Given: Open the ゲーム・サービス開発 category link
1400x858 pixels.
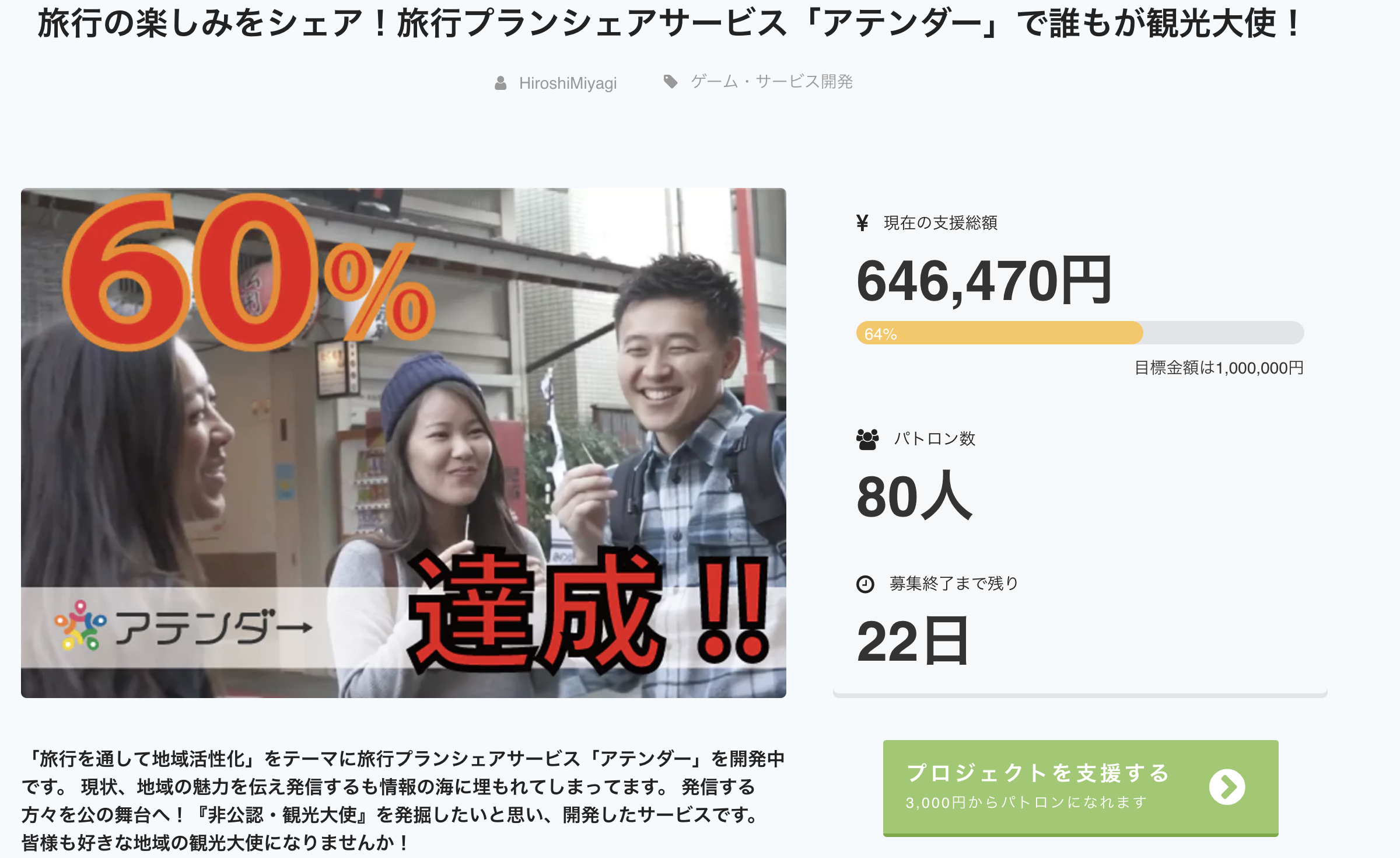Looking at the screenshot, I should click(771, 82).
